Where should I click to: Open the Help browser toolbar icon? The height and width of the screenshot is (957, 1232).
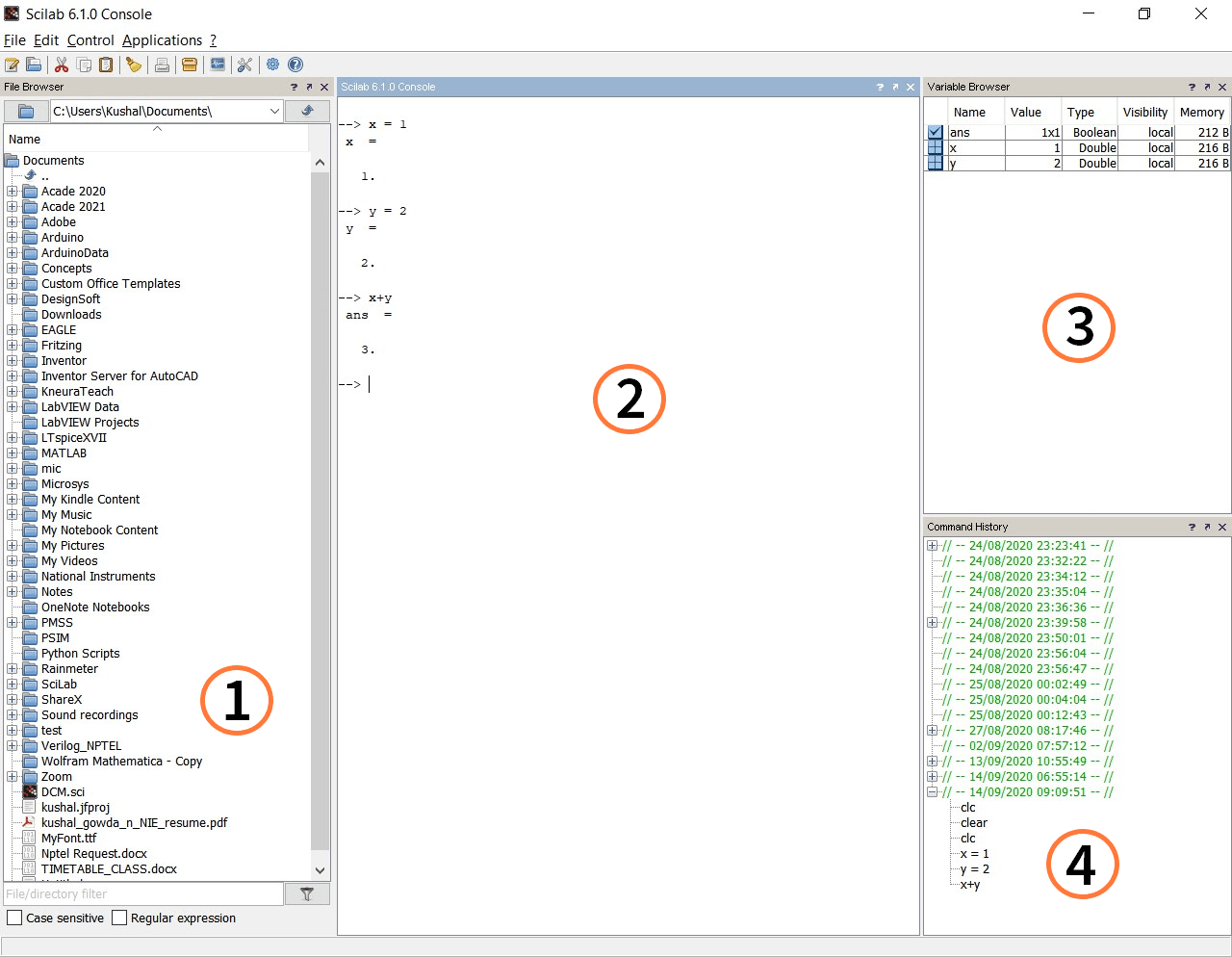coord(295,65)
